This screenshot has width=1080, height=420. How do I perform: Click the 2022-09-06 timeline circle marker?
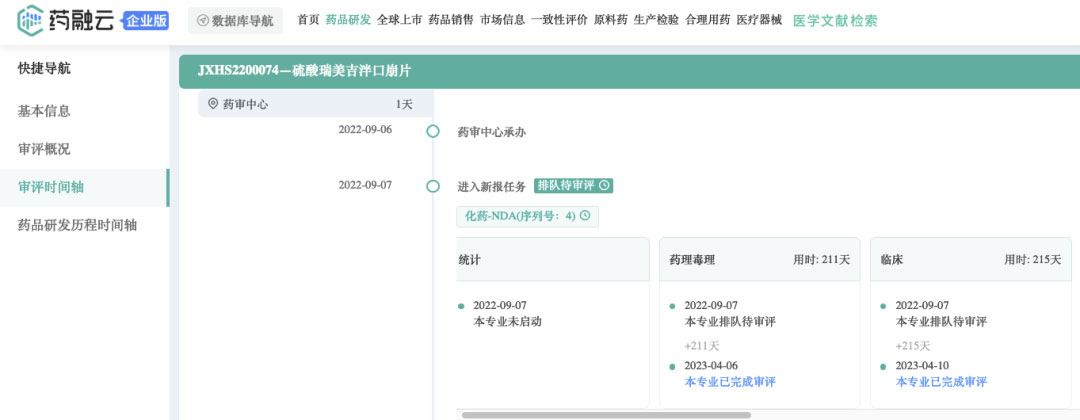(433, 132)
